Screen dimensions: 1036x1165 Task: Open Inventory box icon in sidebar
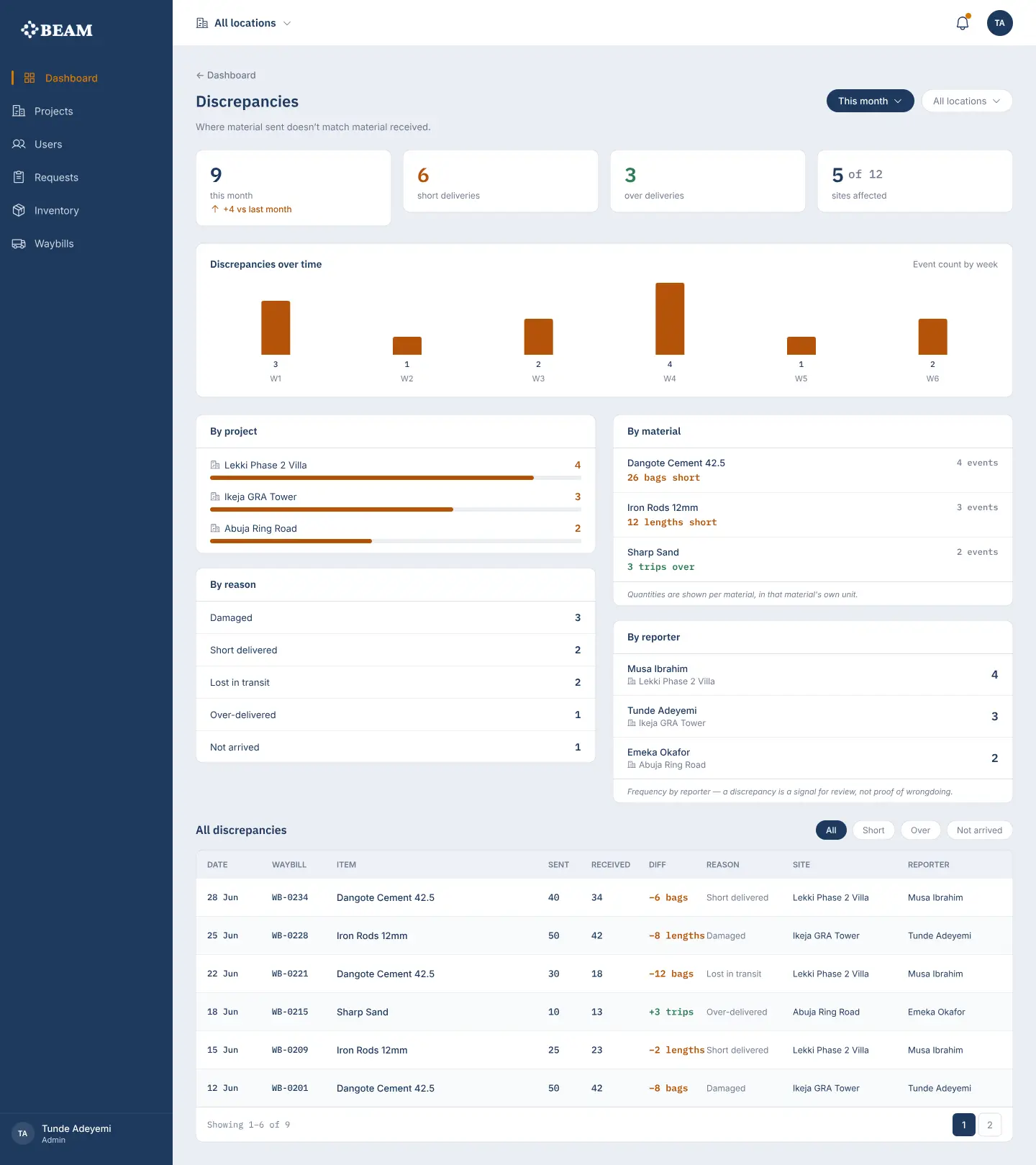pos(19,210)
